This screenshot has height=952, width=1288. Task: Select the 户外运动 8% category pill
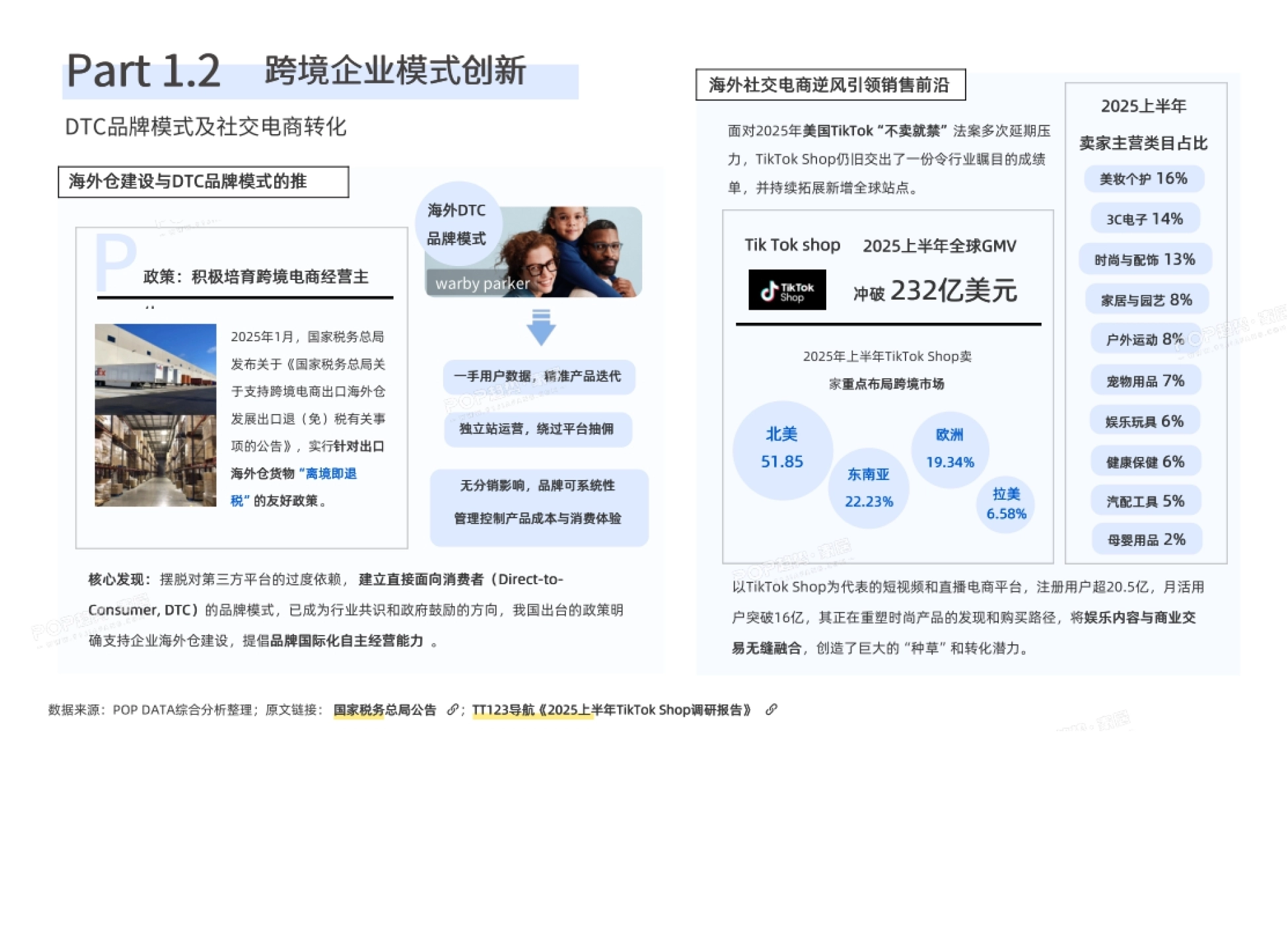pyautogui.click(x=1145, y=339)
